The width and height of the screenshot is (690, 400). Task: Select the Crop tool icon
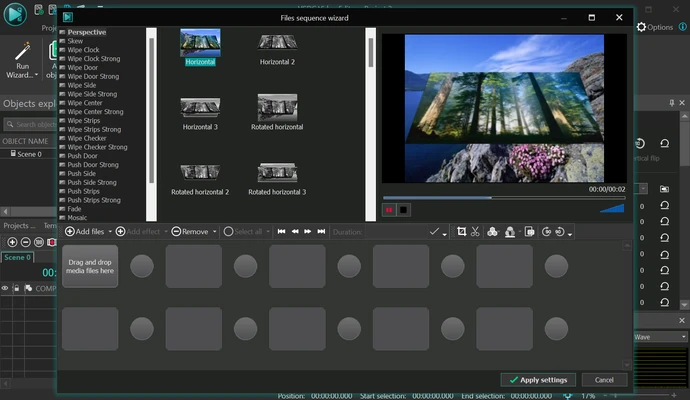pos(462,231)
